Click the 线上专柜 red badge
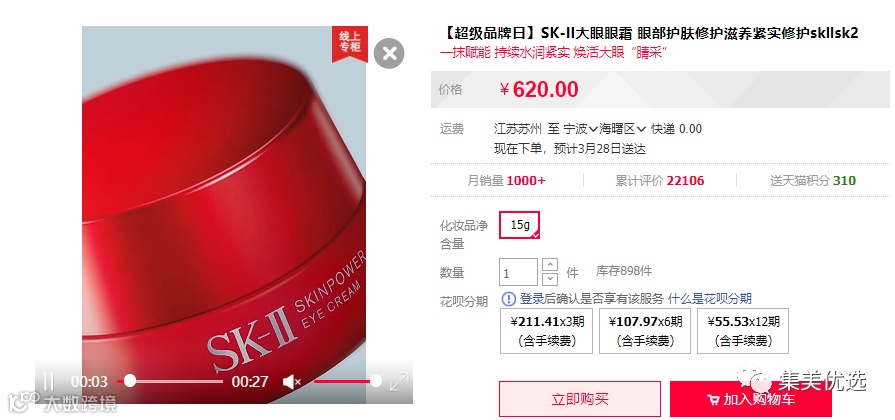Viewport: 895px width, 420px height. 350,42
